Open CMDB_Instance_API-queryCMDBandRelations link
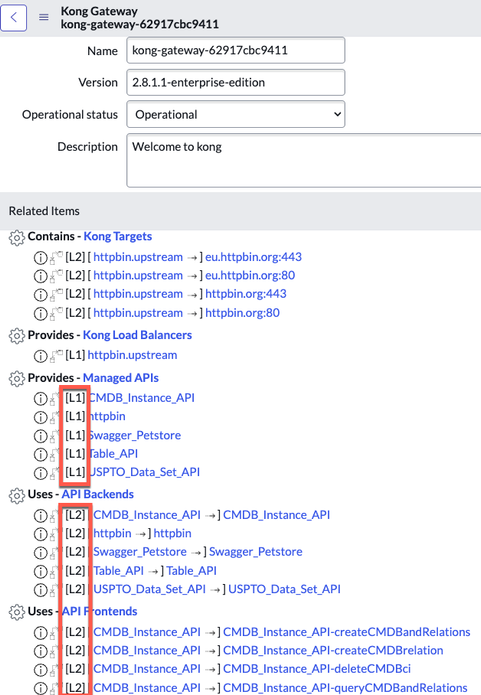Image resolution: width=481 pixels, height=695 pixels. [x=345, y=687]
